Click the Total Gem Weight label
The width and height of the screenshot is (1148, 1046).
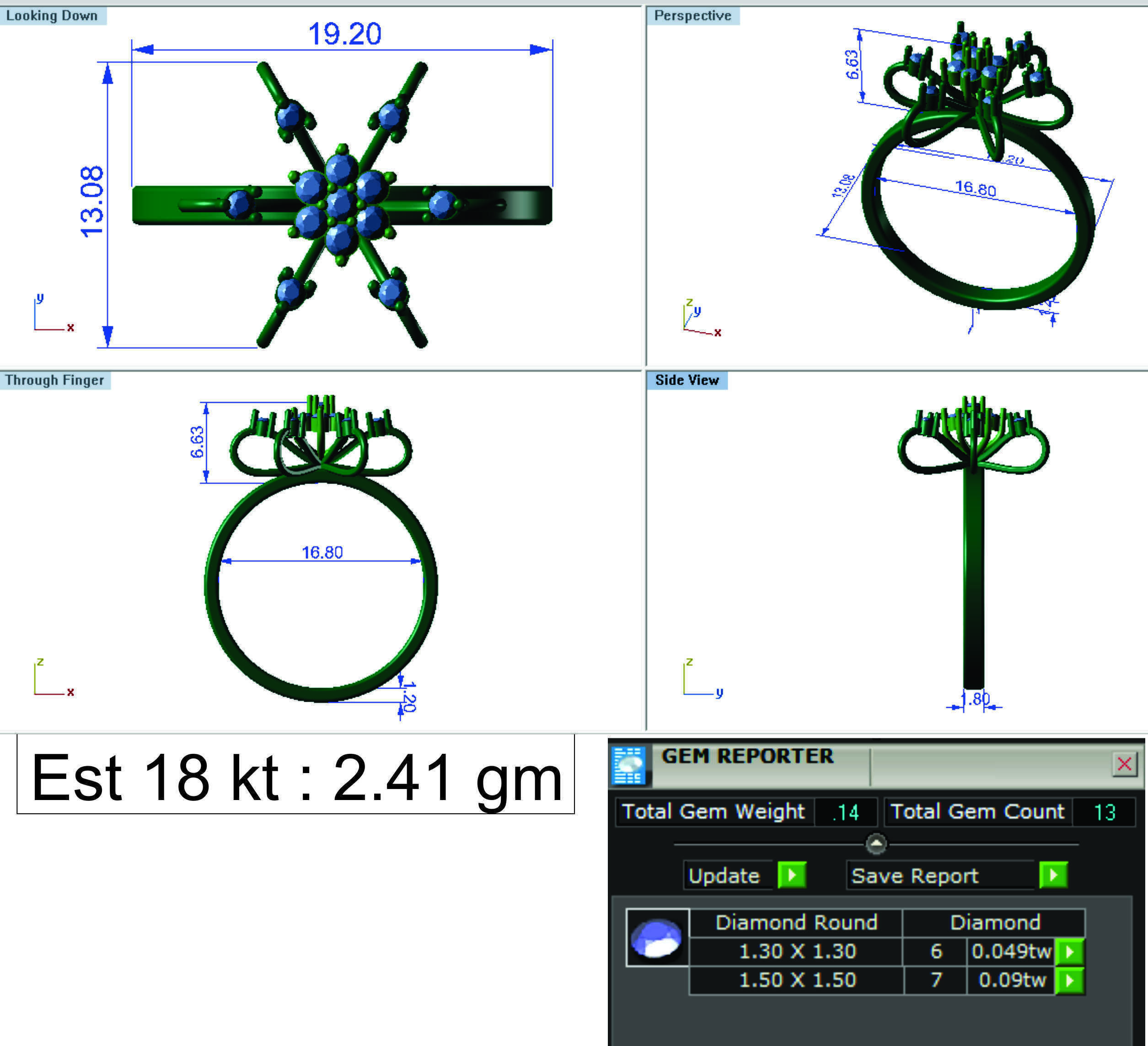(713, 811)
